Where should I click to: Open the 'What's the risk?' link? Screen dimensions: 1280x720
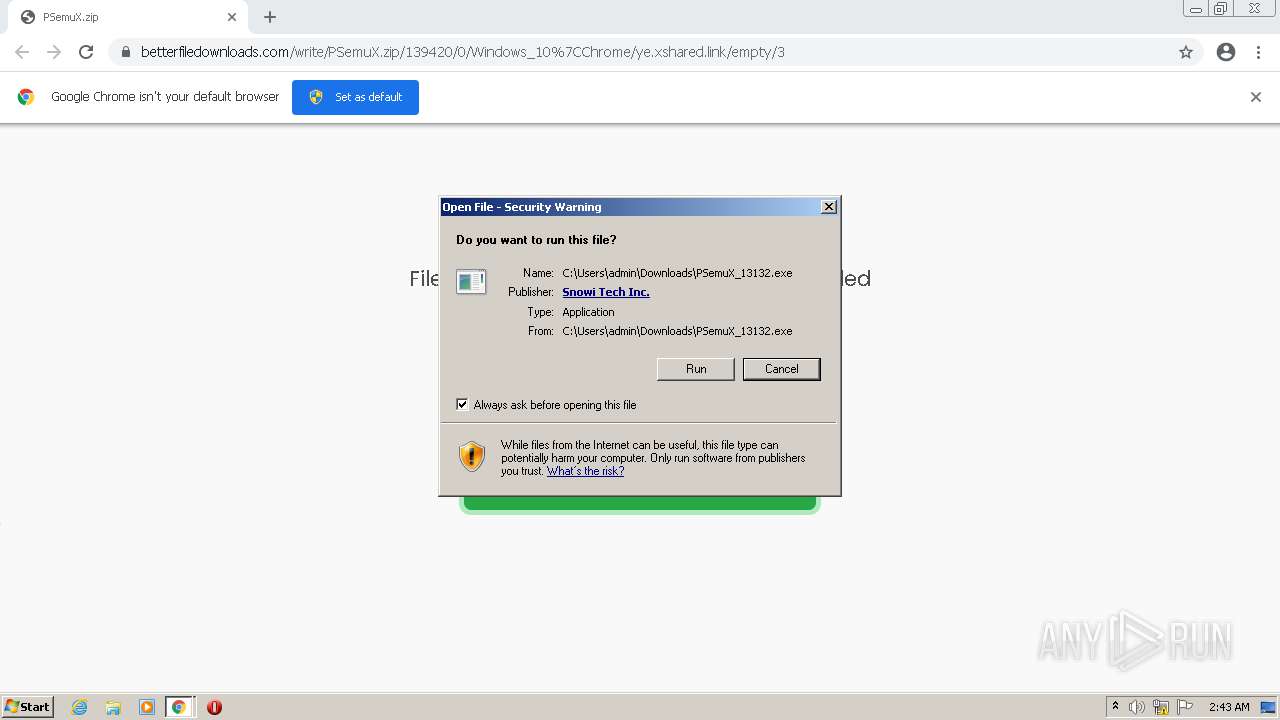pos(585,471)
